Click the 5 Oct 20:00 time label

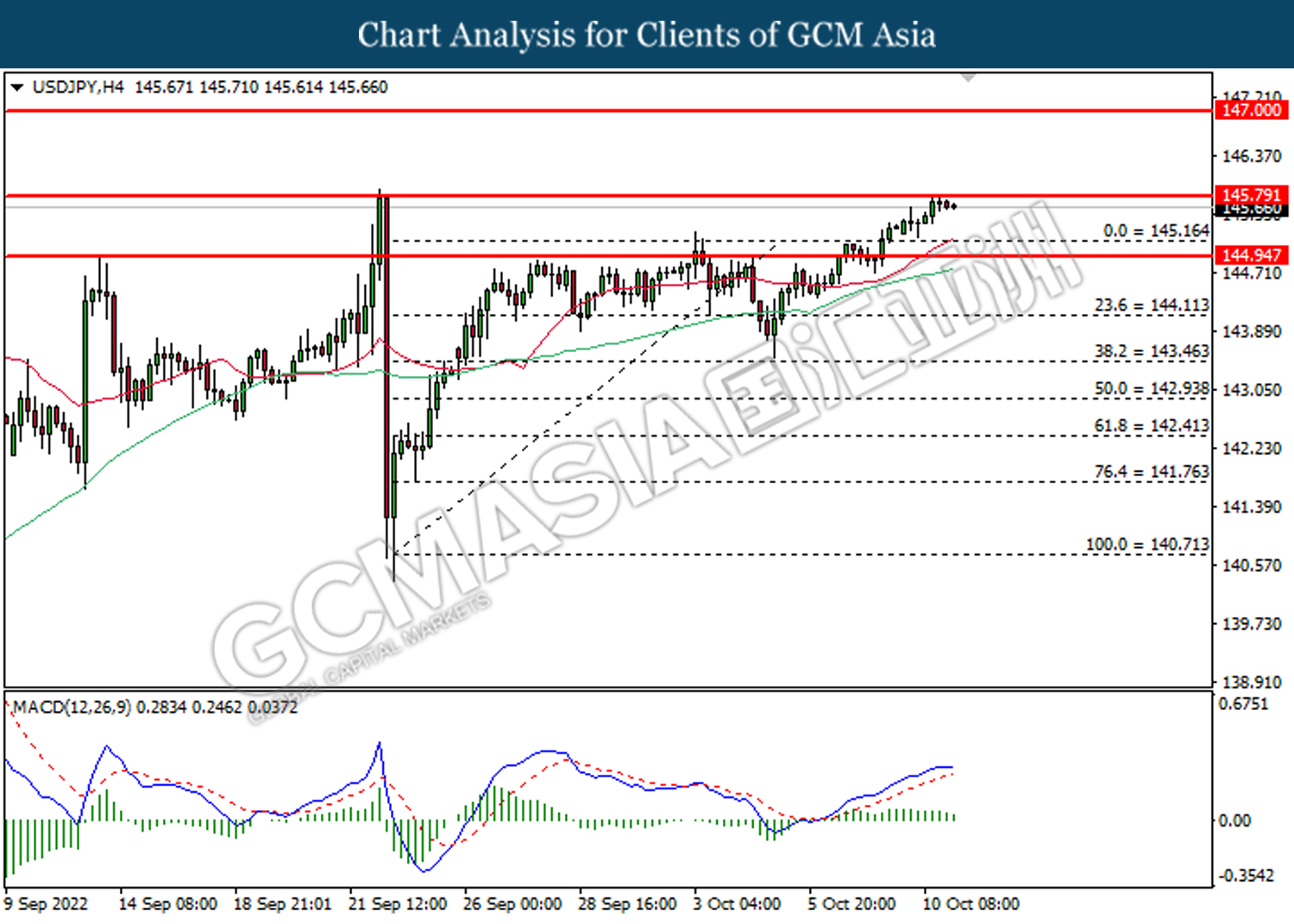(x=852, y=904)
